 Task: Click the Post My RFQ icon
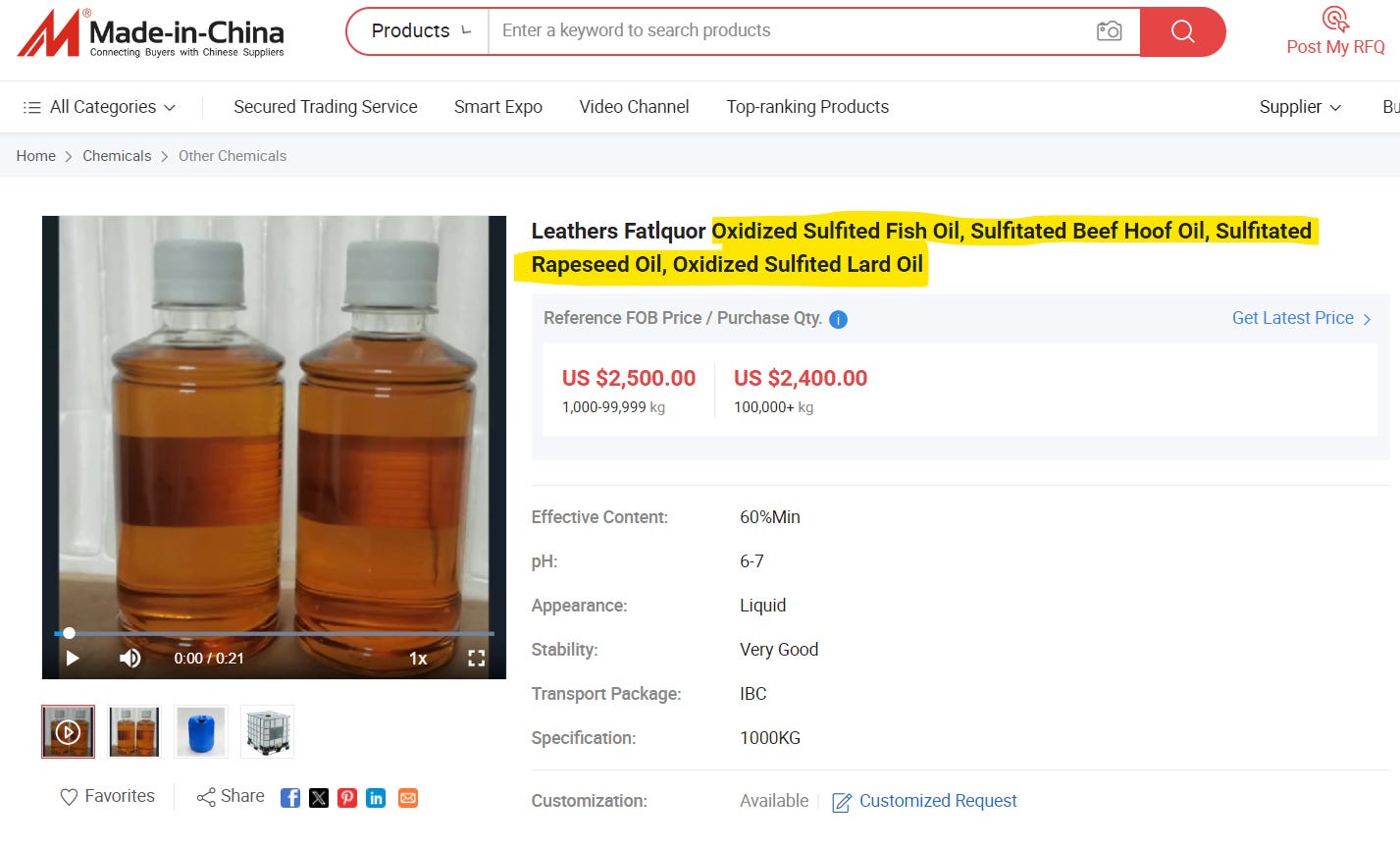[1334, 19]
